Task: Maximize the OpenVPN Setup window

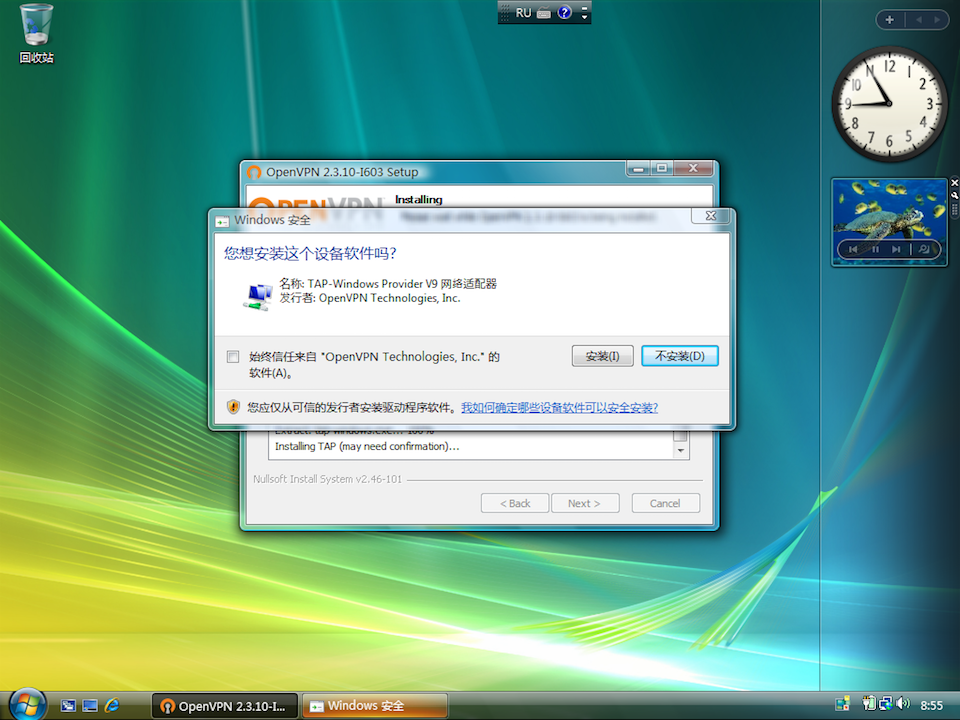Action: point(662,168)
